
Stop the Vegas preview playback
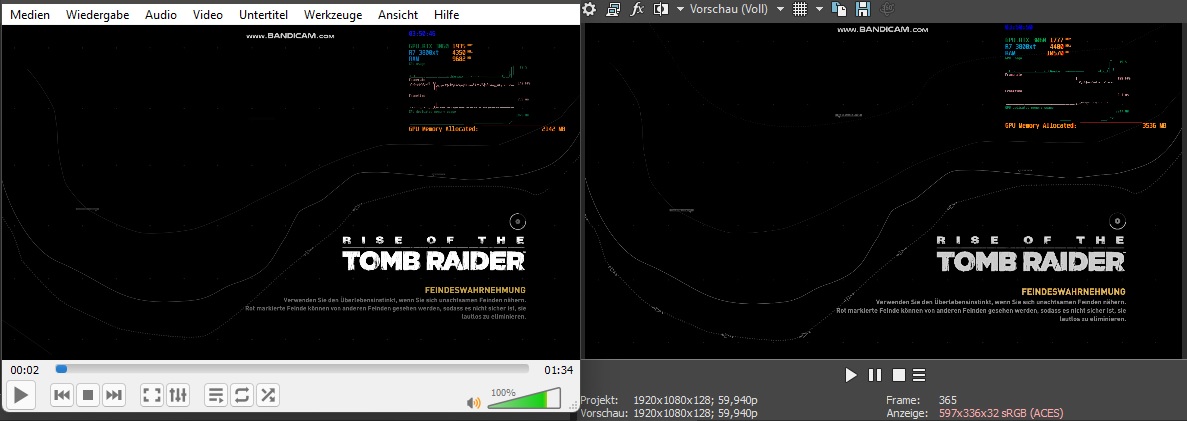click(899, 375)
